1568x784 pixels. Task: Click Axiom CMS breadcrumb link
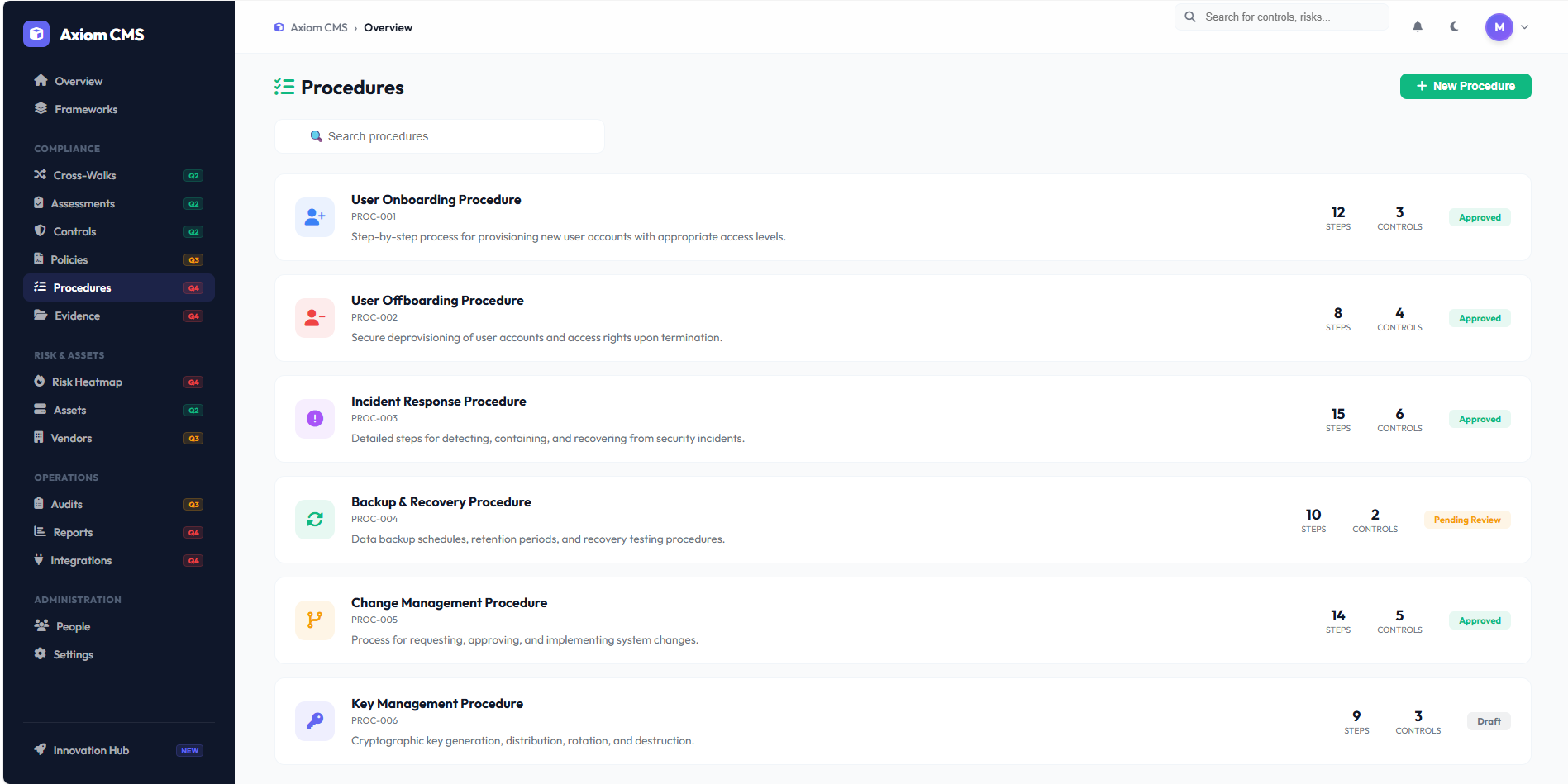pos(318,27)
